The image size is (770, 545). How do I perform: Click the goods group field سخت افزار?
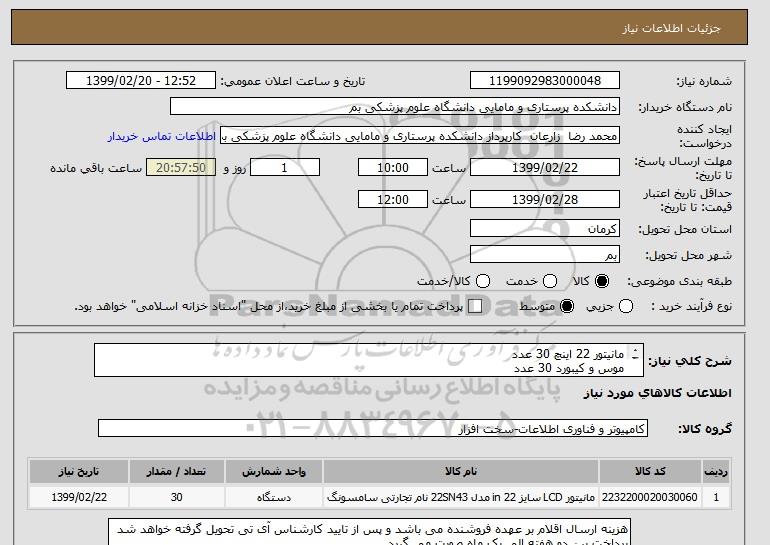(x=373, y=429)
